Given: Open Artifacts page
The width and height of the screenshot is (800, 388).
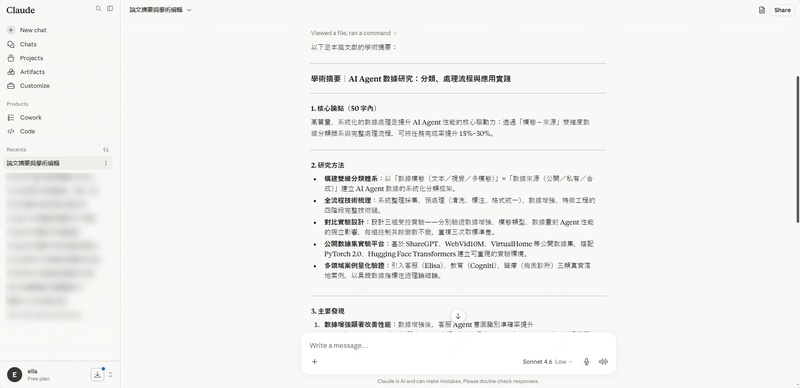Looking at the screenshot, I should tap(32, 72).
